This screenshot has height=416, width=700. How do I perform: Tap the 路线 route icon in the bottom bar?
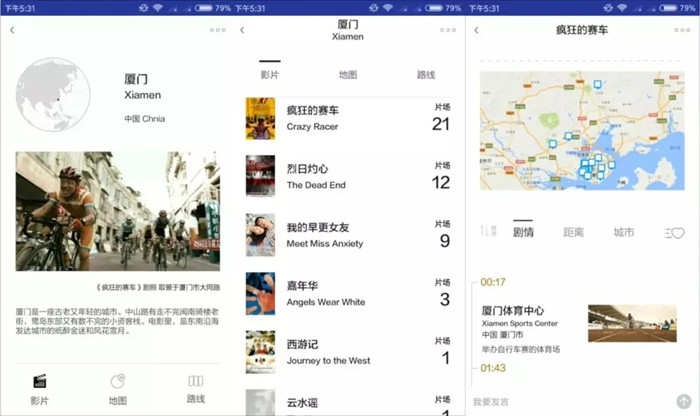tap(196, 381)
